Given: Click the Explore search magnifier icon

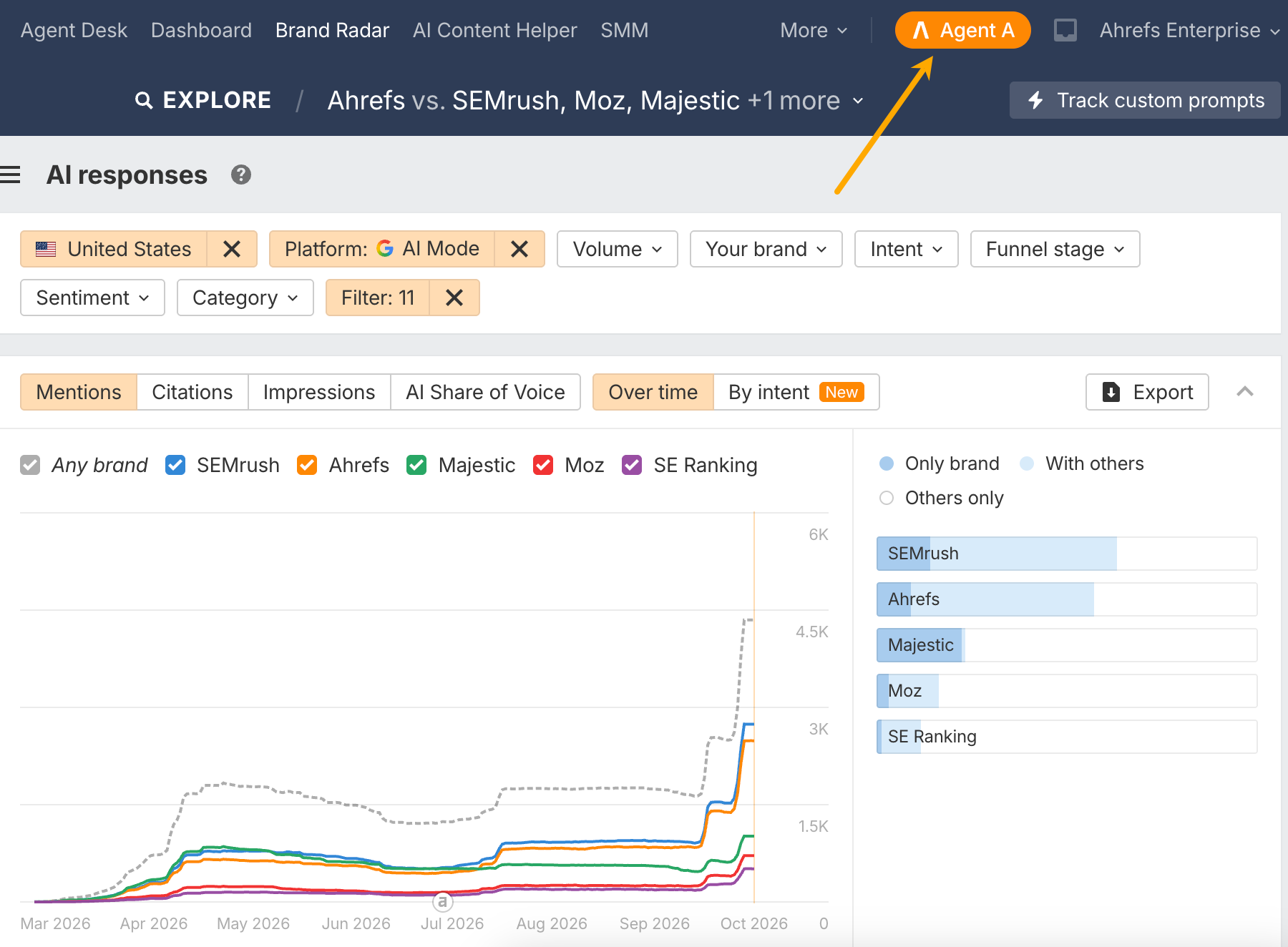Looking at the screenshot, I should (x=144, y=100).
